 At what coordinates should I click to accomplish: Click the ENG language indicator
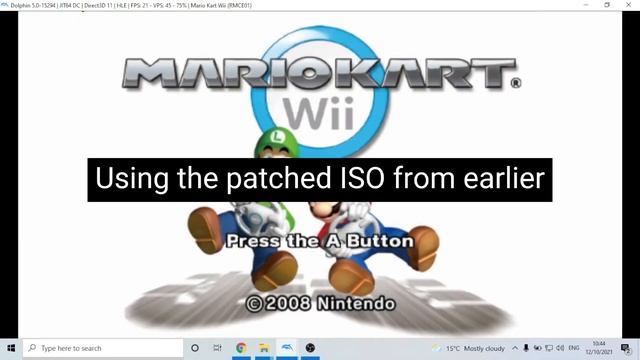coord(574,348)
